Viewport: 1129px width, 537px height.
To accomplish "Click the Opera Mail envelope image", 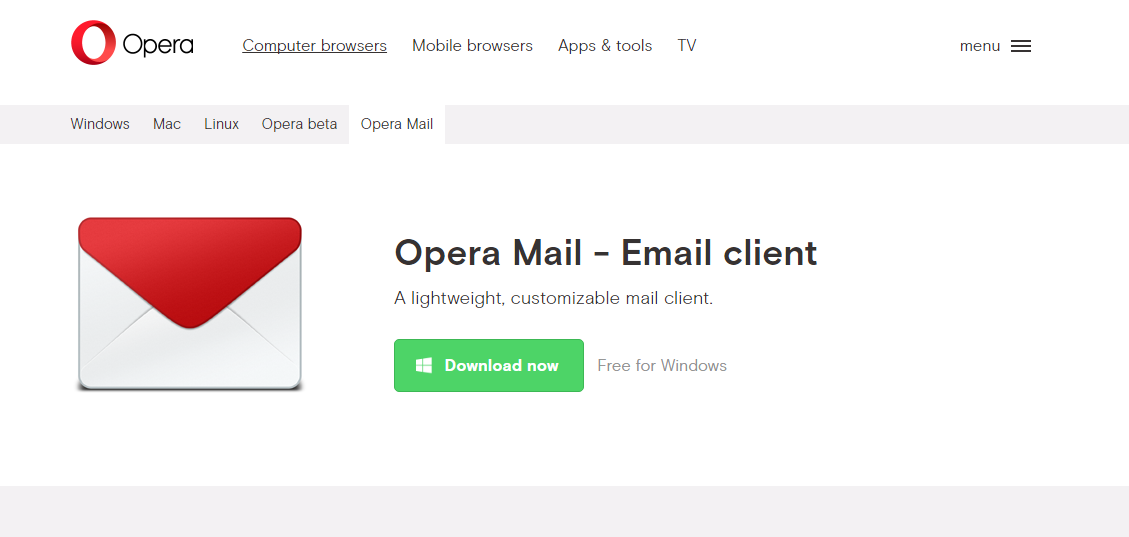I will pyautogui.click(x=189, y=304).
